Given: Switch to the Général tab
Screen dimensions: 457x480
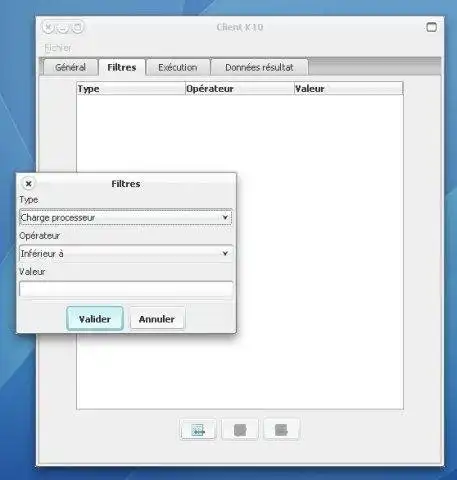Looking at the screenshot, I should [71, 67].
